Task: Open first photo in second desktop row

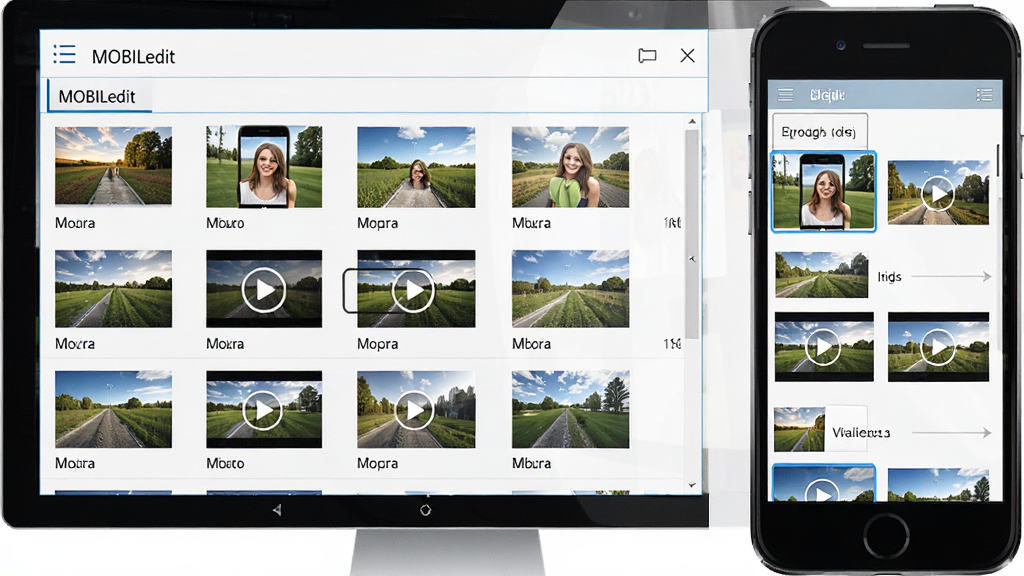Action: tap(114, 289)
